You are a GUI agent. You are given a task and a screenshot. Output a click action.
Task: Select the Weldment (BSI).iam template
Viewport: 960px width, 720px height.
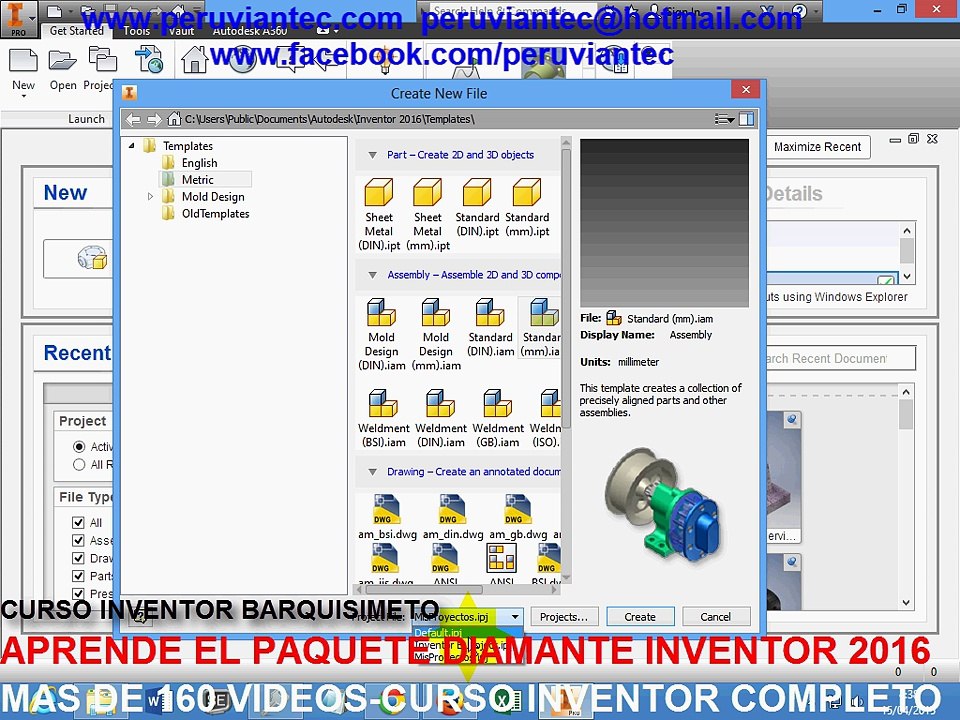(383, 419)
